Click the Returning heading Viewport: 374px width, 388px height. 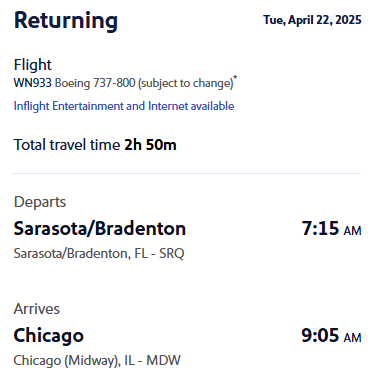66,21
